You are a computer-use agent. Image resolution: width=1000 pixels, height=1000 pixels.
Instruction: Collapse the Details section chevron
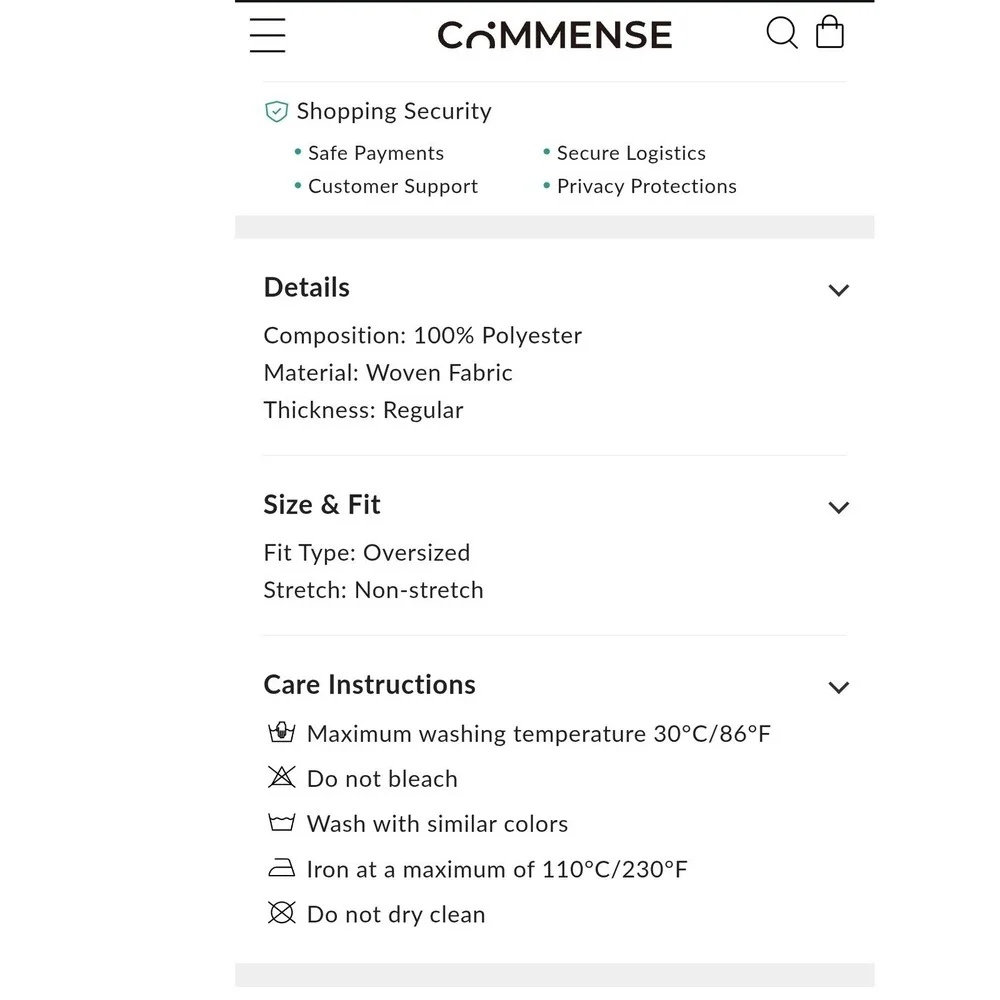[x=838, y=291]
